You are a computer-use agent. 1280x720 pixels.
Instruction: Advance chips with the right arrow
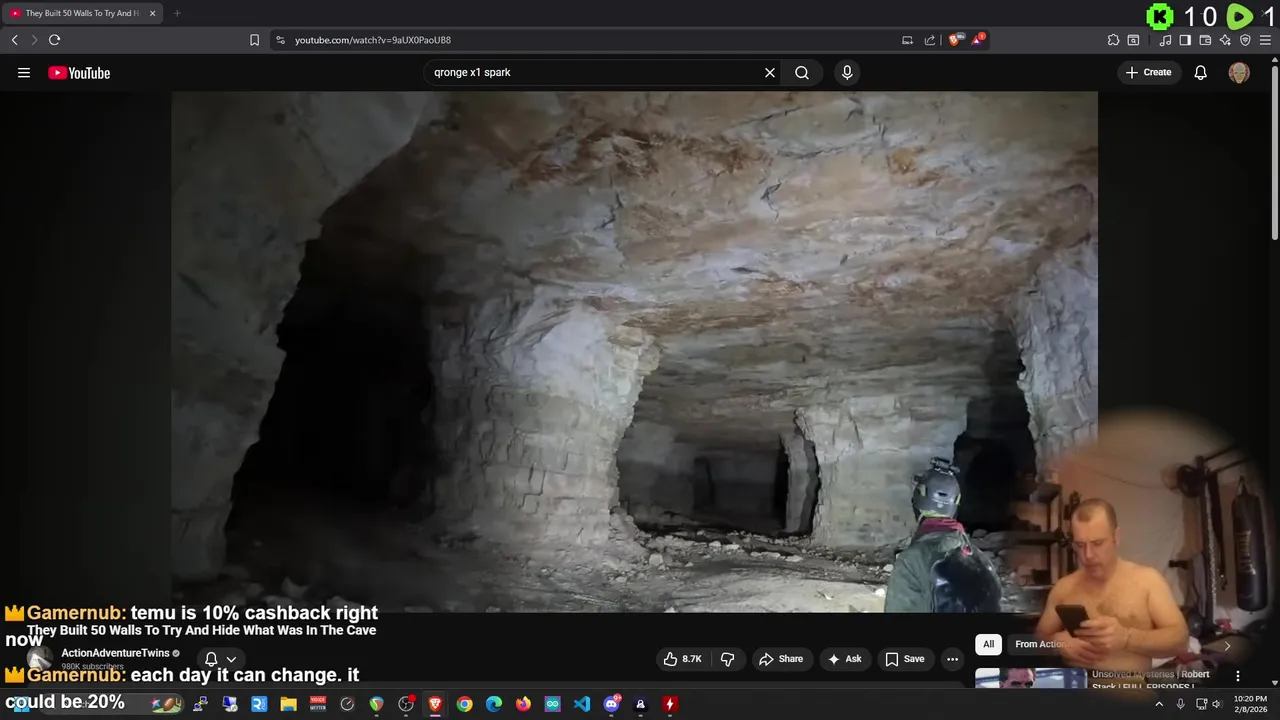pyautogui.click(x=1227, y=645)
